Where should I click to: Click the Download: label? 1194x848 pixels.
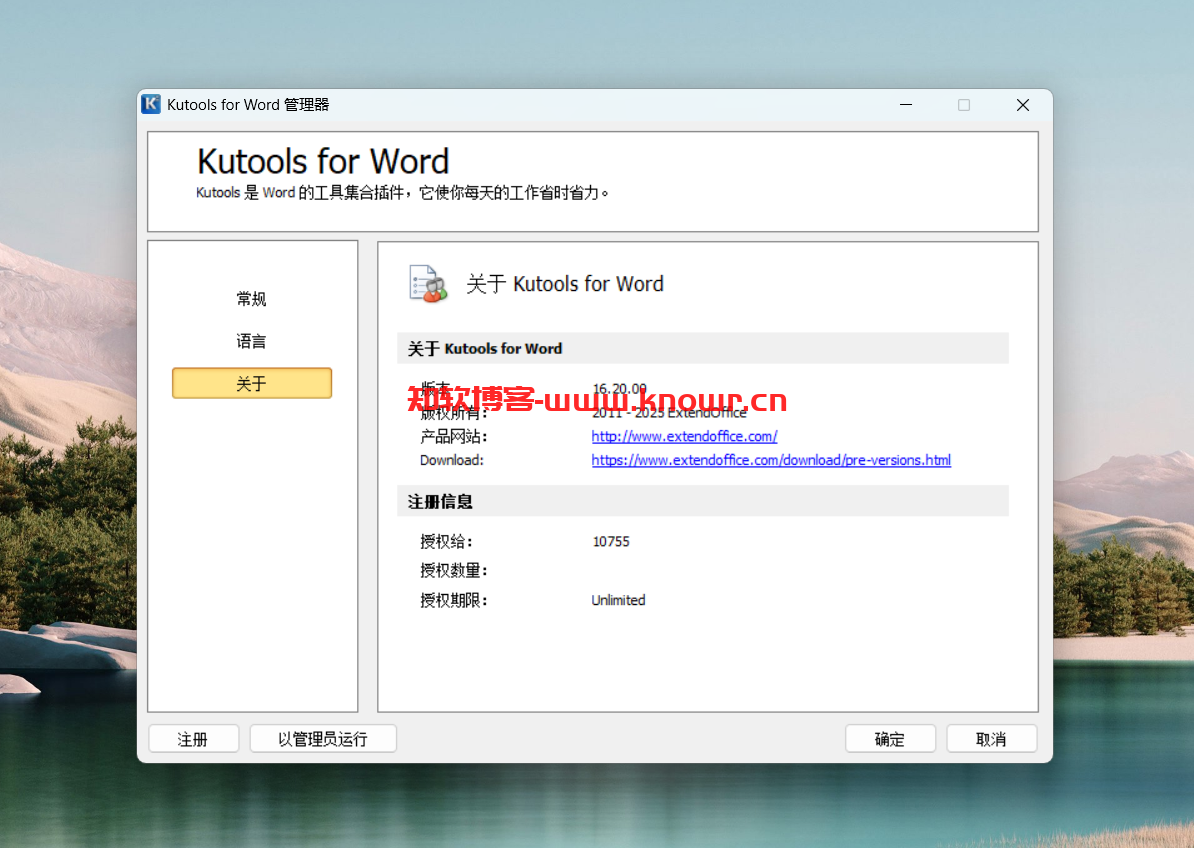[452, 460]
